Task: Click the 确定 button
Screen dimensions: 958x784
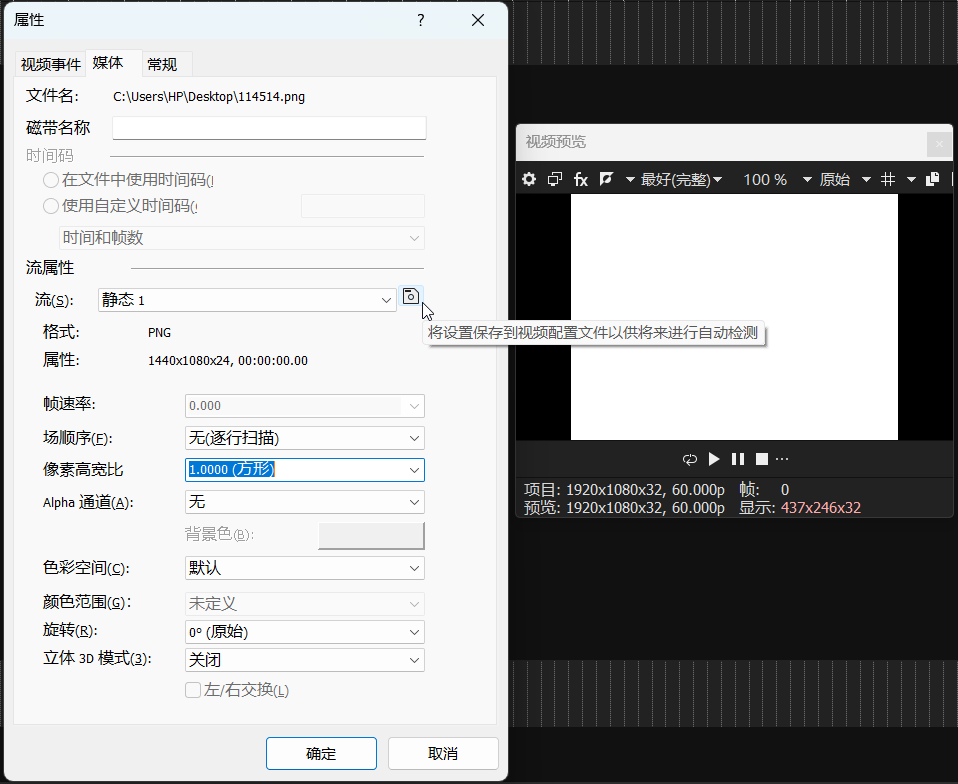Action: 321,754
